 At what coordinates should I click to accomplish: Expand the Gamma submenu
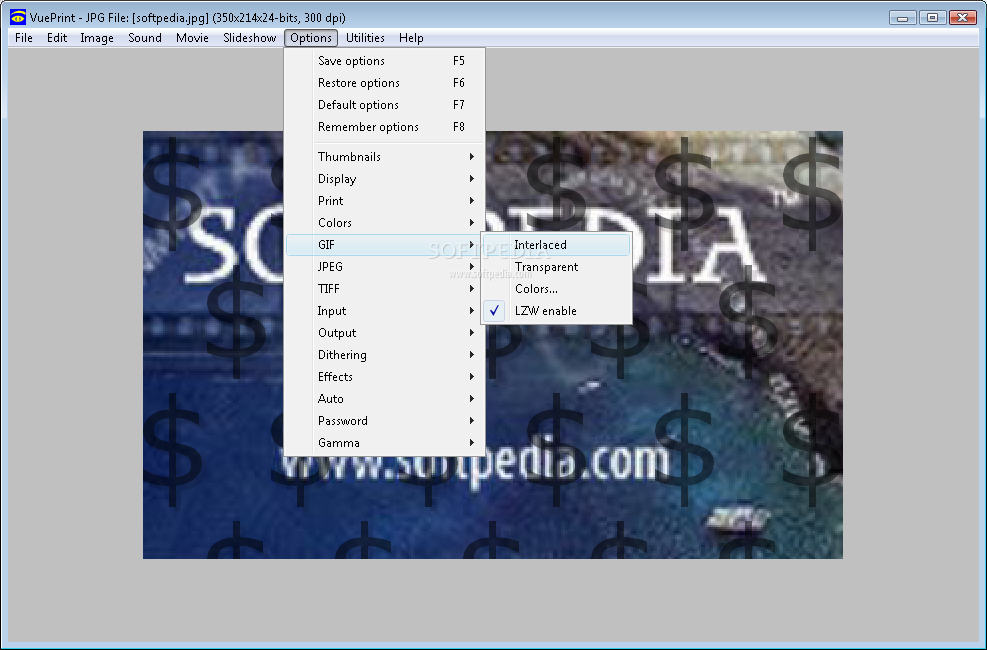[x=385, y=443]
